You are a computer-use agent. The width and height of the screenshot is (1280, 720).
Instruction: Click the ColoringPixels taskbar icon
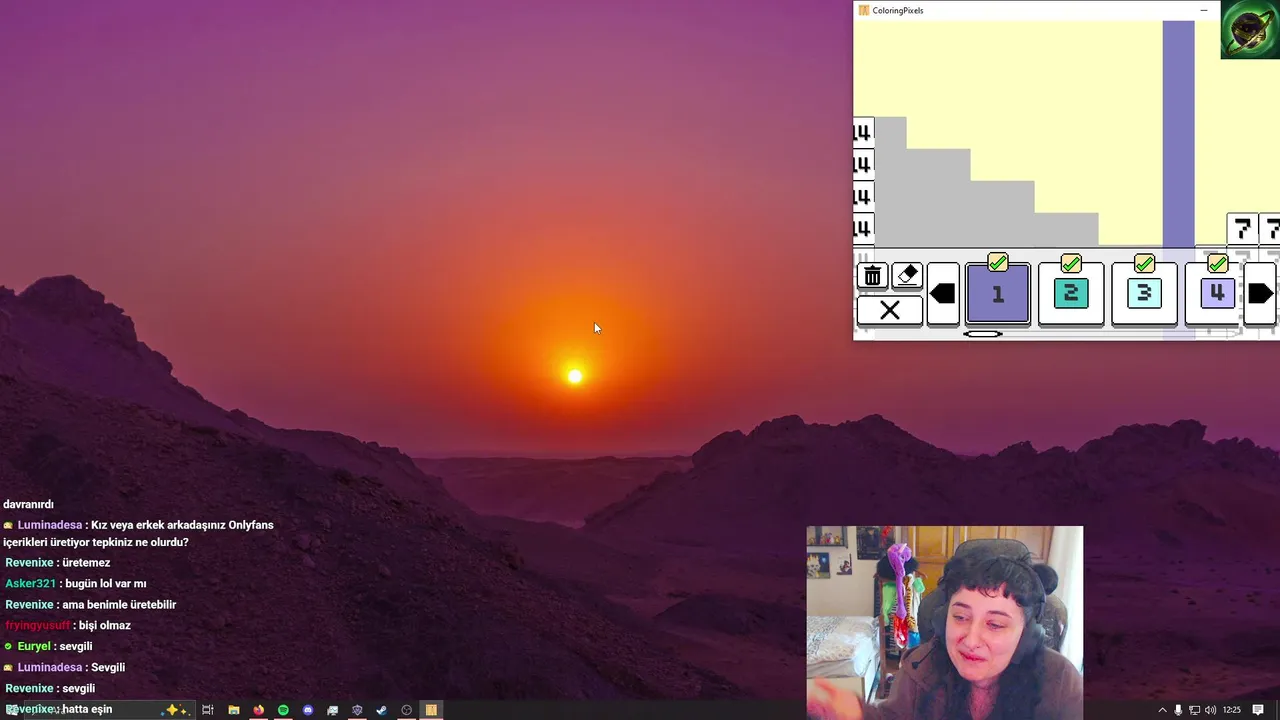[431, 710]
